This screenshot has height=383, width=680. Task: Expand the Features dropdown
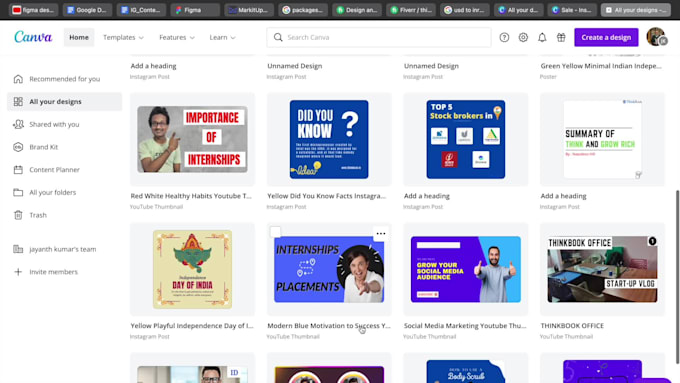177,37
